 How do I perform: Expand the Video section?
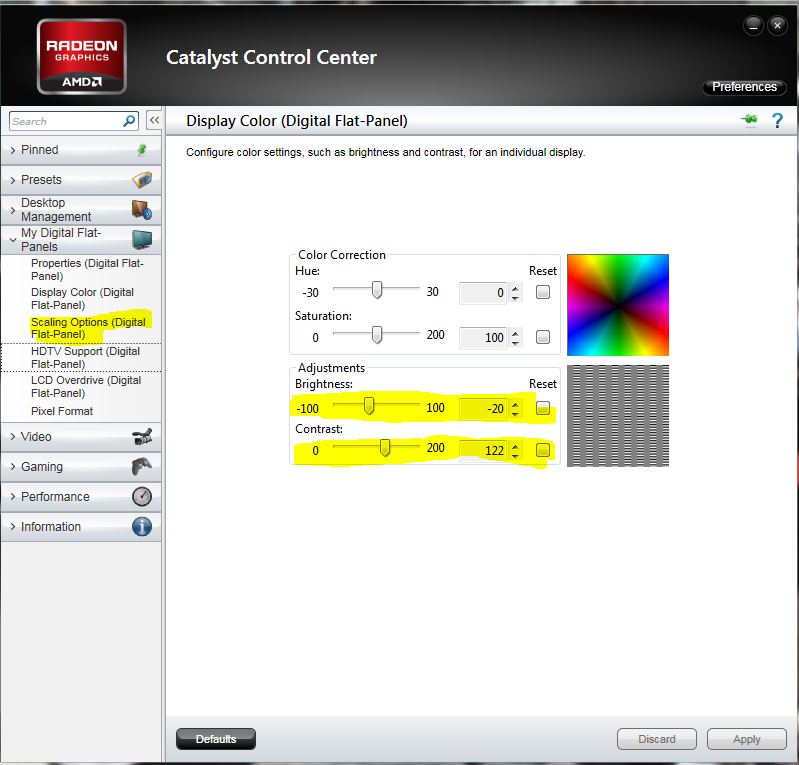tap(13, 437)
